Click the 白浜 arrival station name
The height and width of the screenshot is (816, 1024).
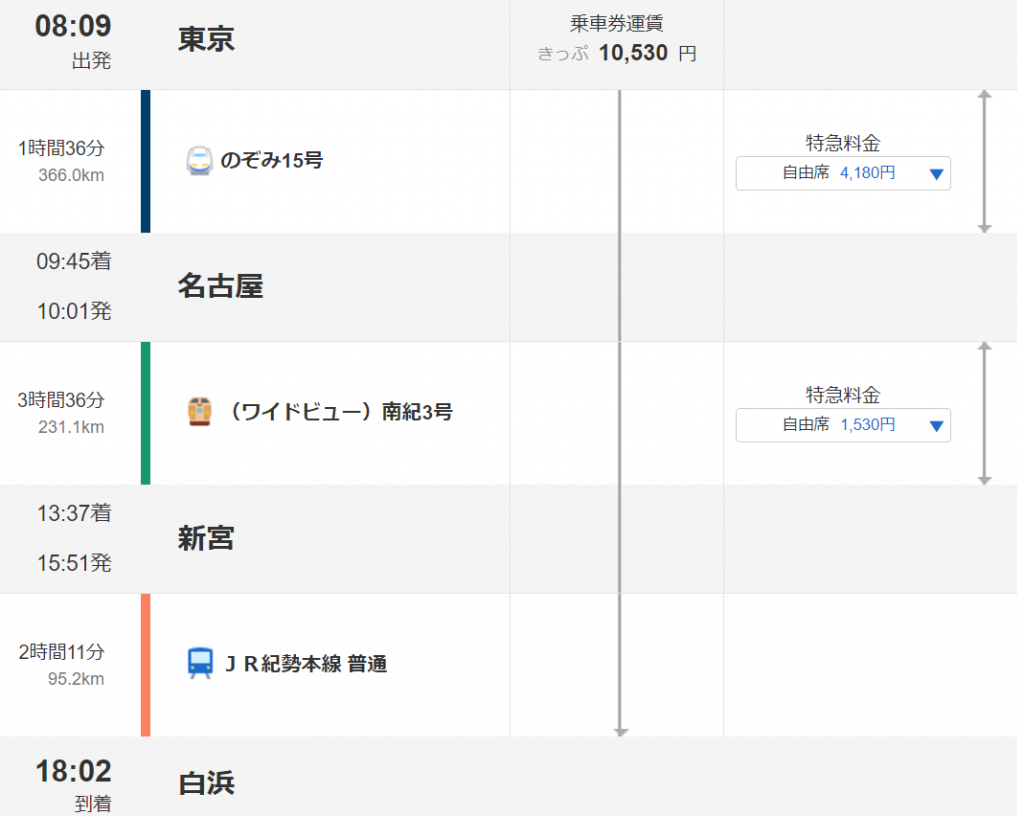tap(206, 783)
